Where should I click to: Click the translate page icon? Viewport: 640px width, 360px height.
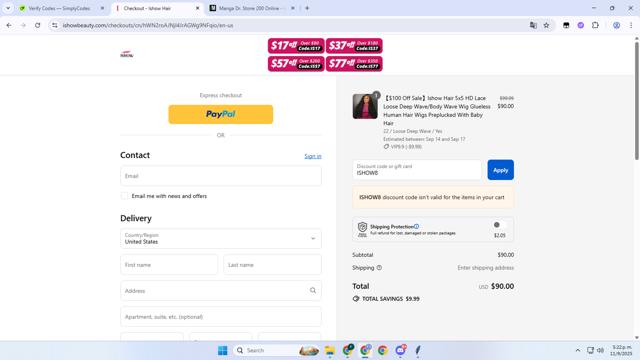tap(533, 25)
